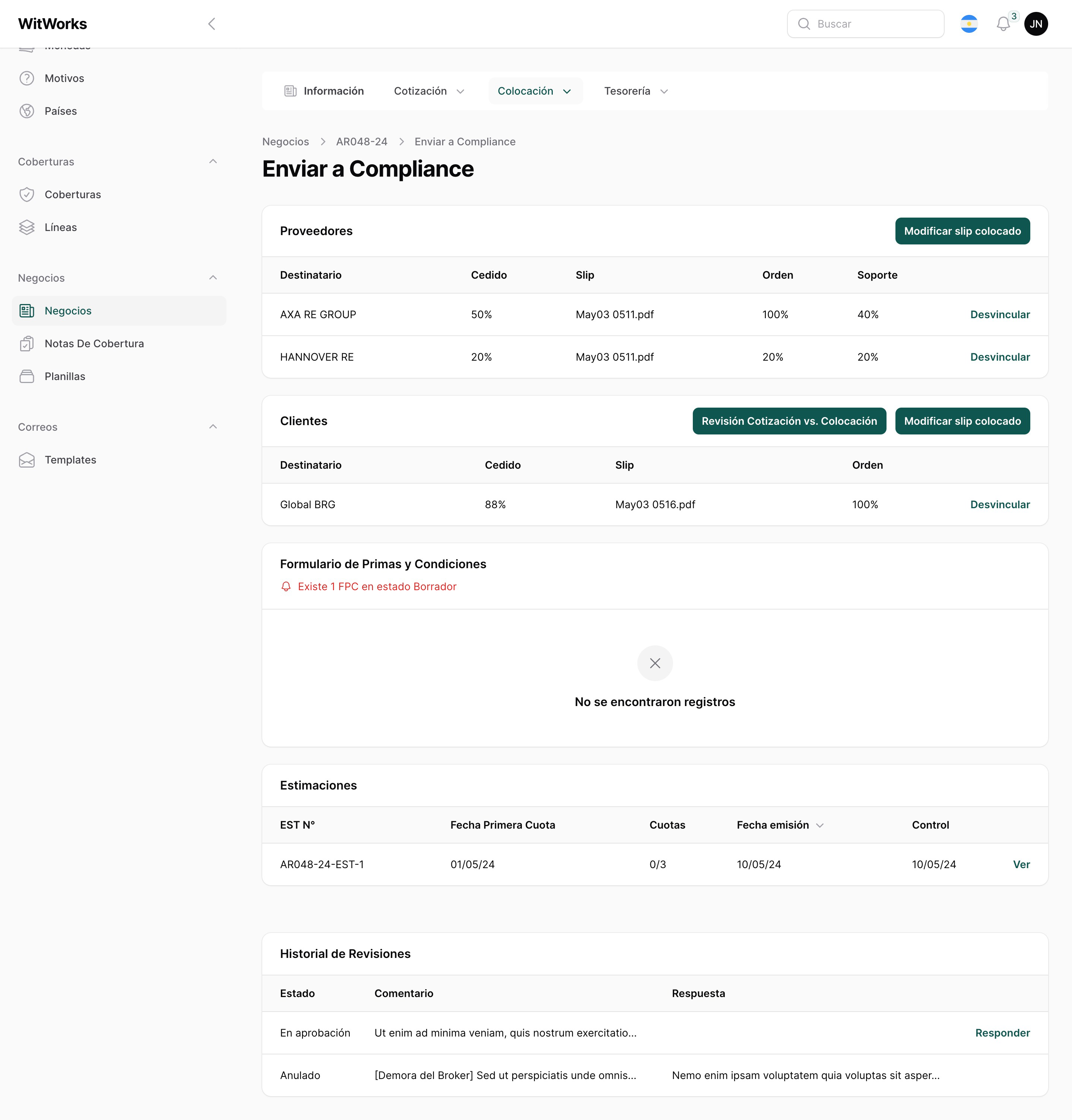Open Planillas in the sidebar
Viewport: 1072px width, 1120px height.
tap(119, 376)
